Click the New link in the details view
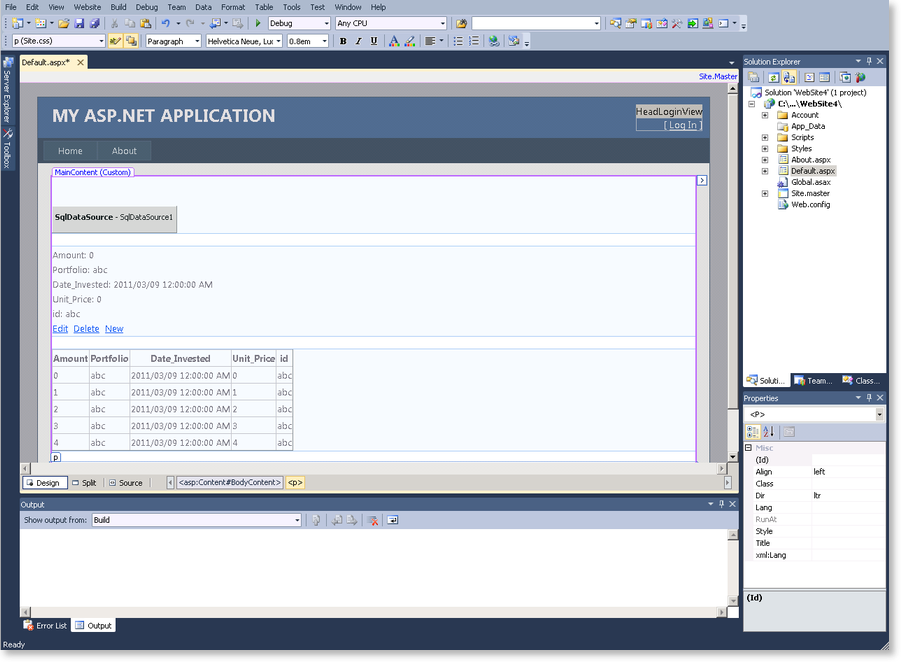This screenshot has width=901, height=662. tap(114, 329)
